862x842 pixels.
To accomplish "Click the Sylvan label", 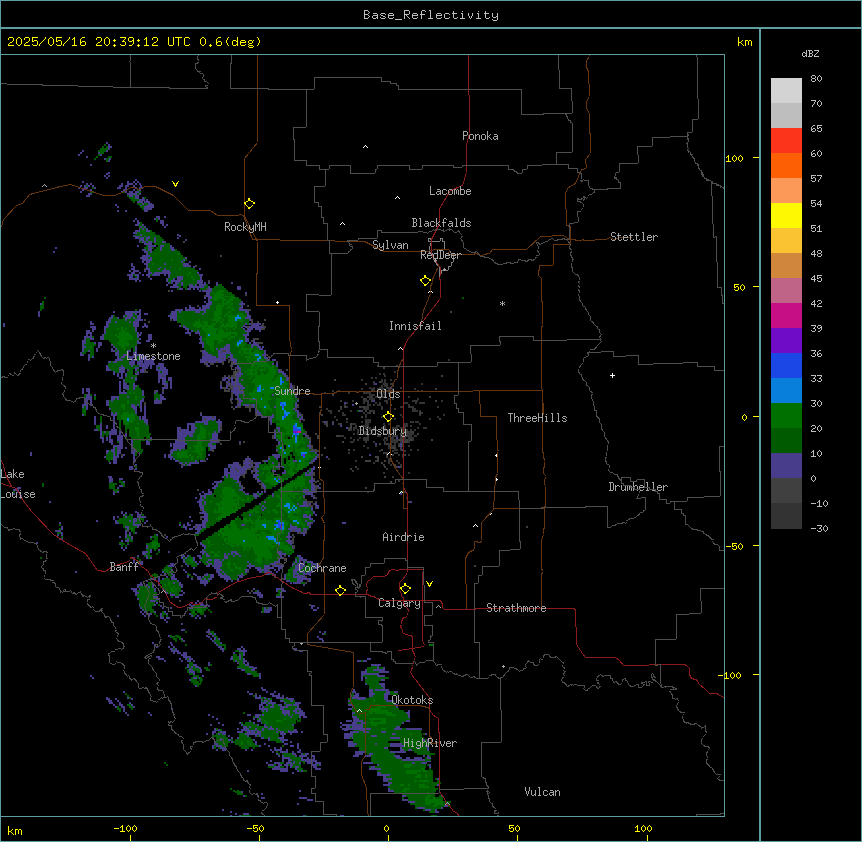I will pos(390,245).
